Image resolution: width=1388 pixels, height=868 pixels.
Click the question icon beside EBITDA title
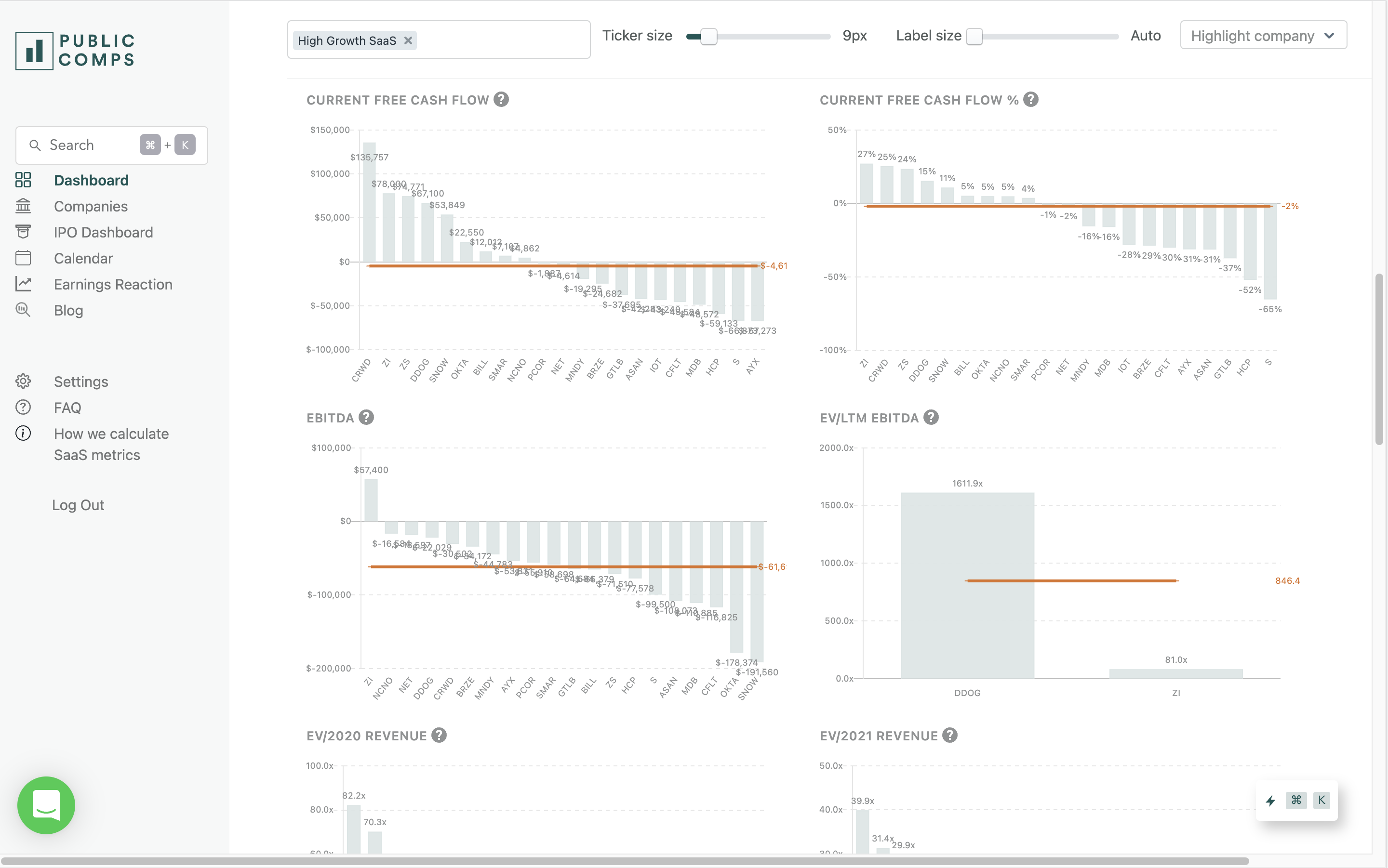[x=366, y=417]
